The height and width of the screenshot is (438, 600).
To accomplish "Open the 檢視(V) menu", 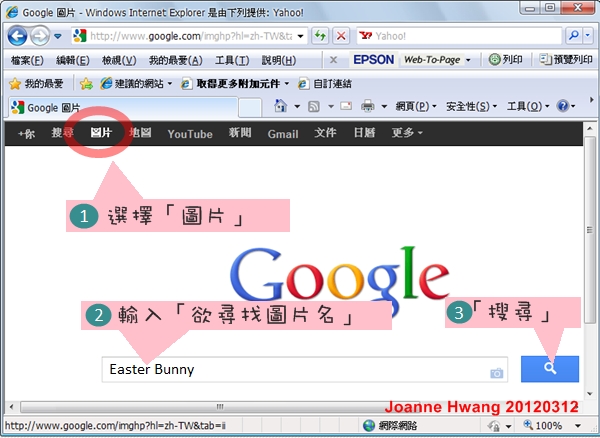I will pos(119,60).
